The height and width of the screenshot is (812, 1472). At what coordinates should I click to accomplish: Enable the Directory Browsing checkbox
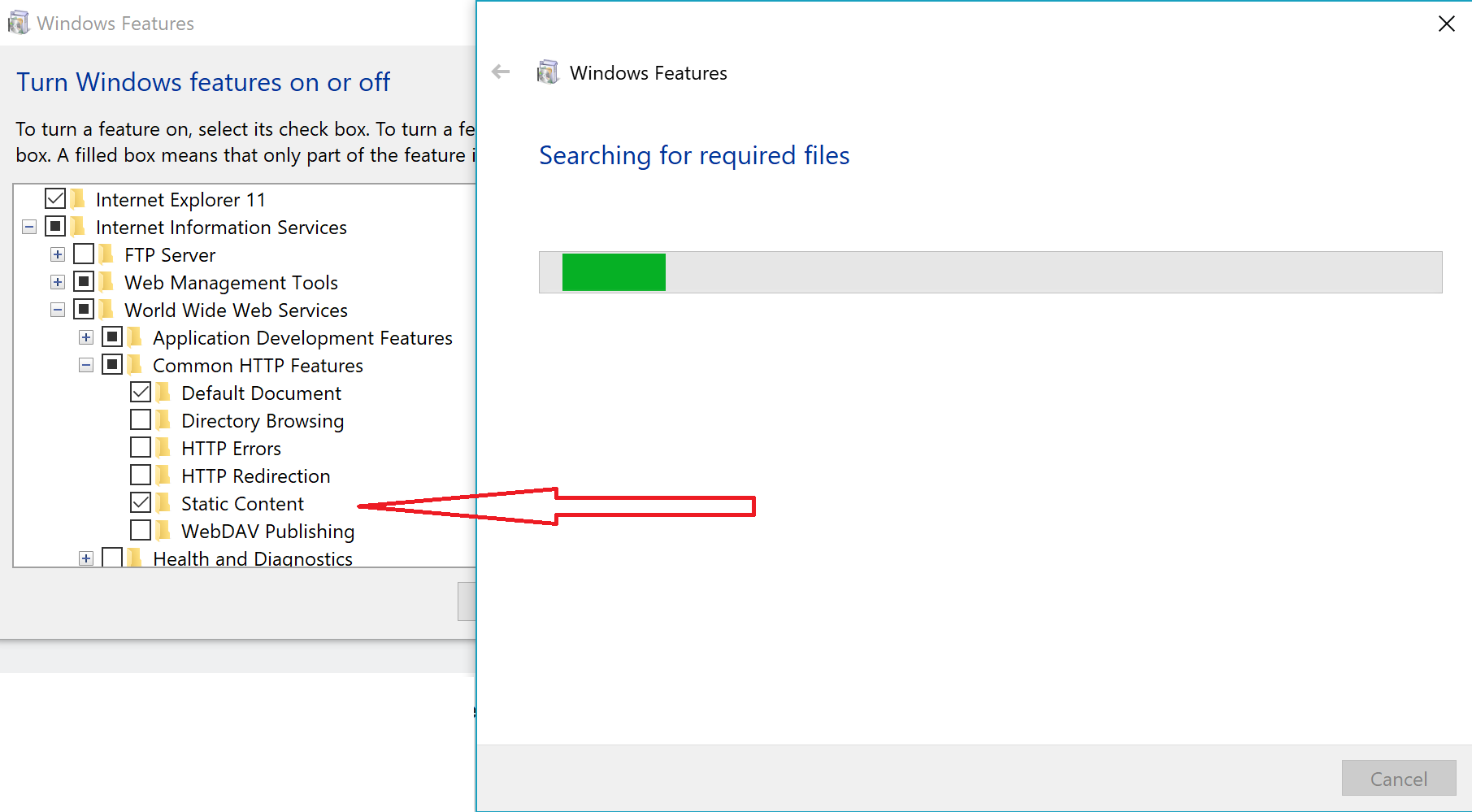(x=141, y=420)
